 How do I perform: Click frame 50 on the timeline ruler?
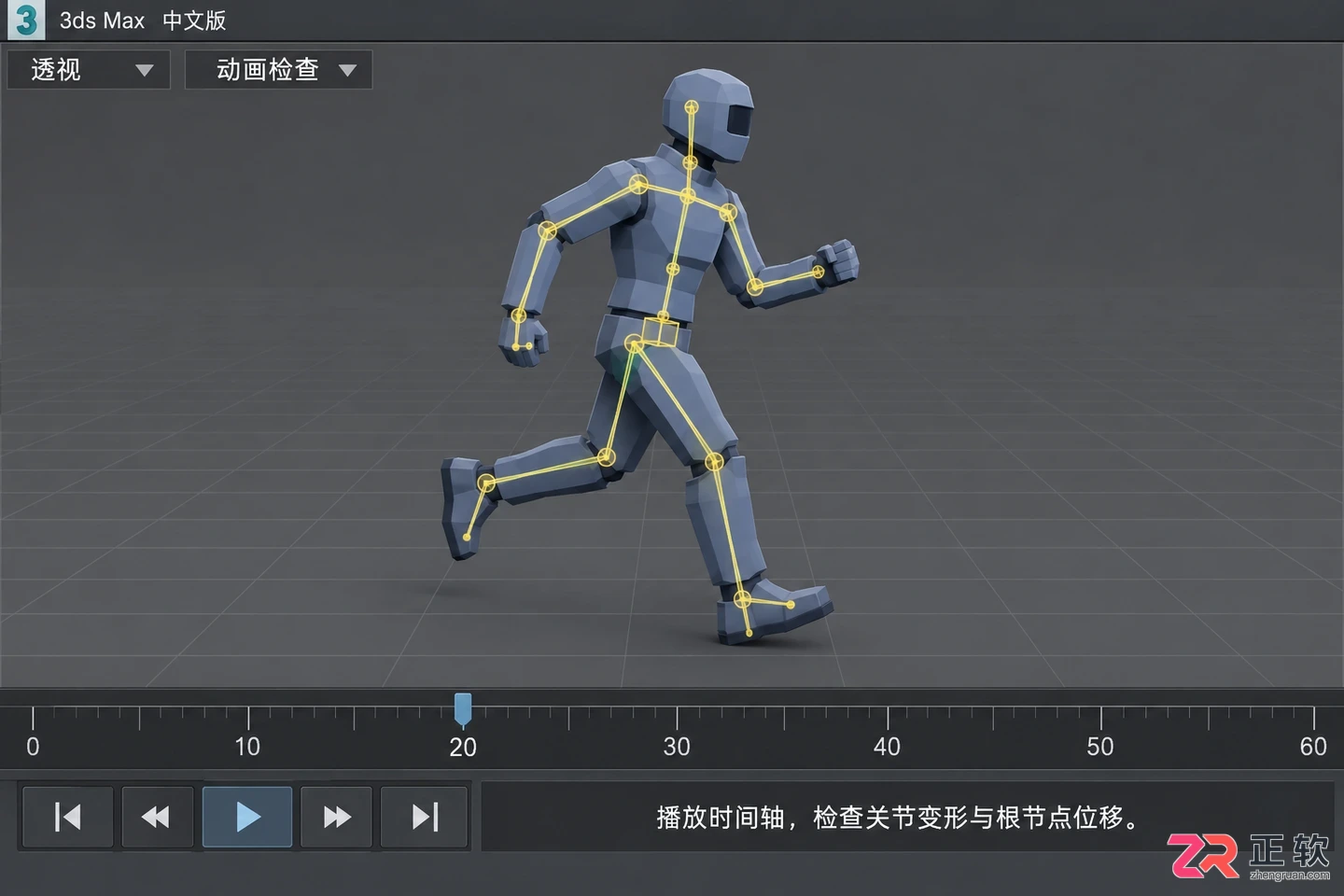point(1100,747)
